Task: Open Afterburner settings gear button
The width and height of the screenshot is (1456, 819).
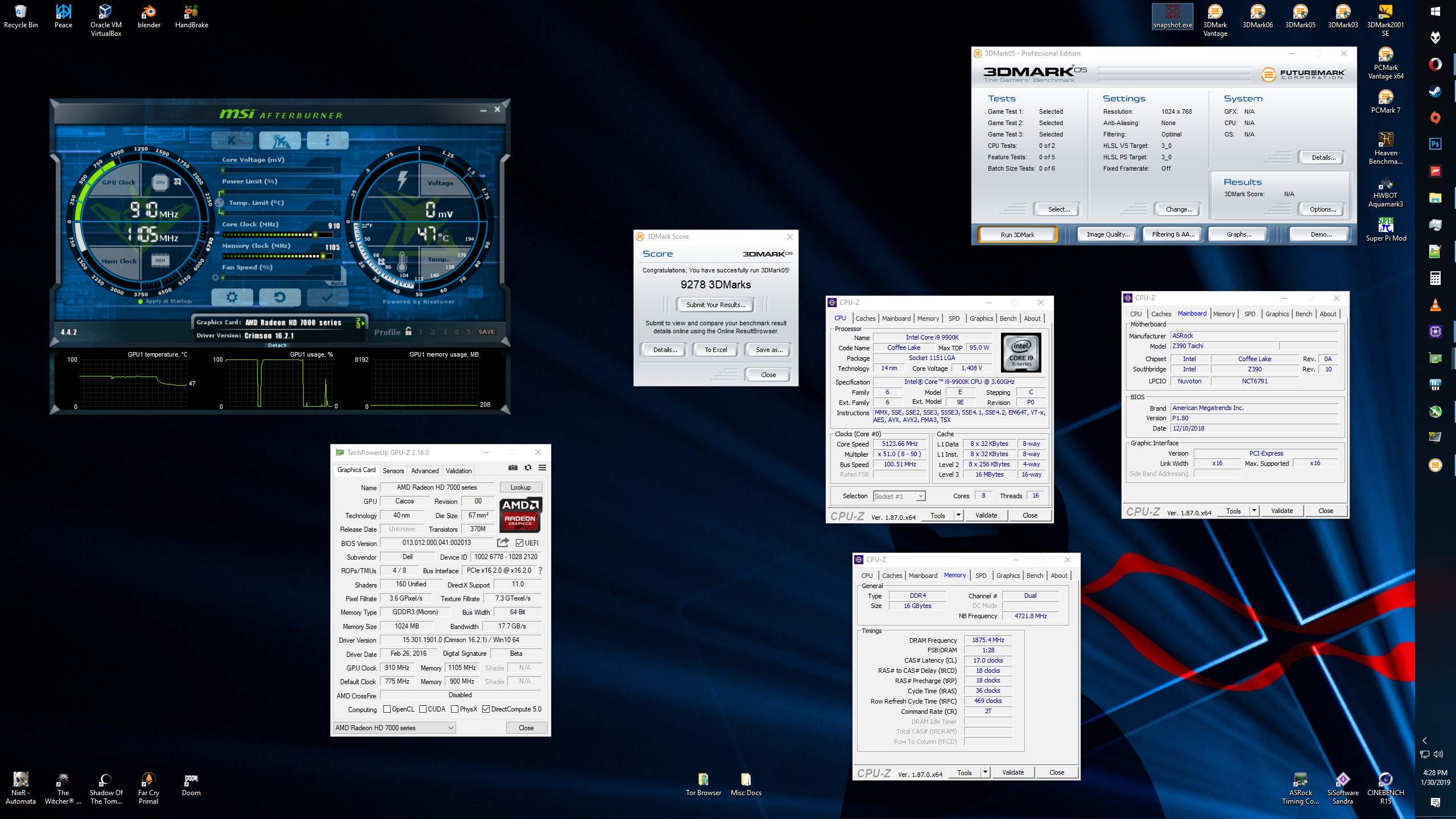Action: click(231, 296)
